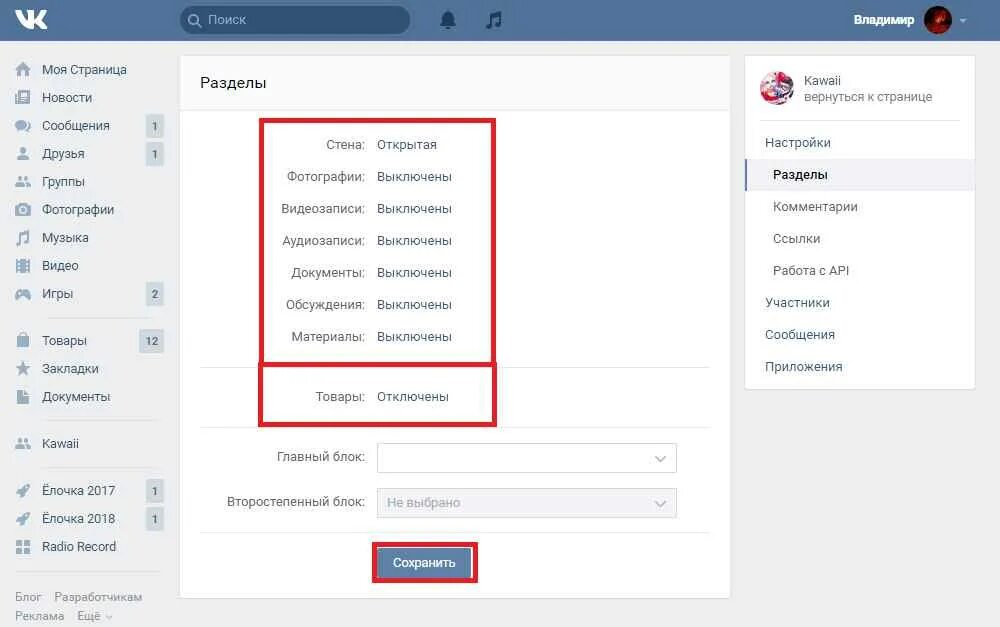Click the search magnifier icon

pyautogui.click(x=195, y=20)
